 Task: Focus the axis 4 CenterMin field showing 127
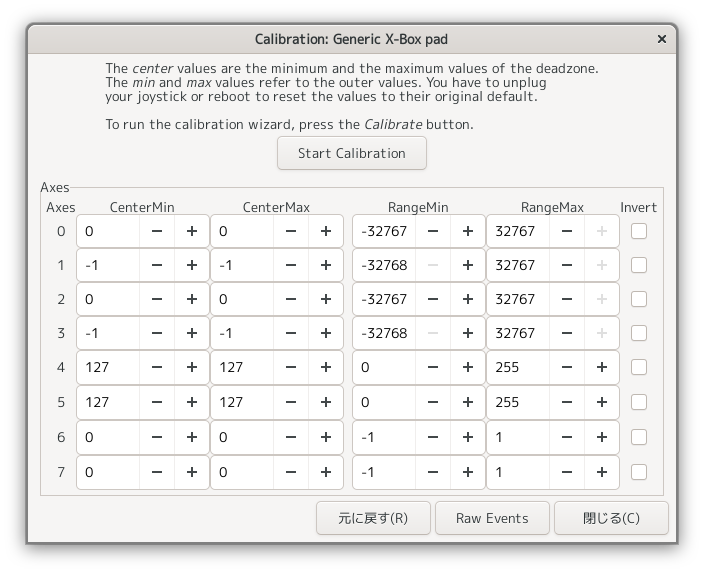[108, 367]
